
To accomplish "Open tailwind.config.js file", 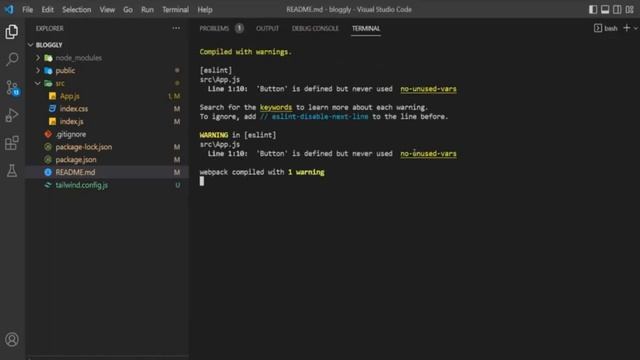I will click(108, 185).
